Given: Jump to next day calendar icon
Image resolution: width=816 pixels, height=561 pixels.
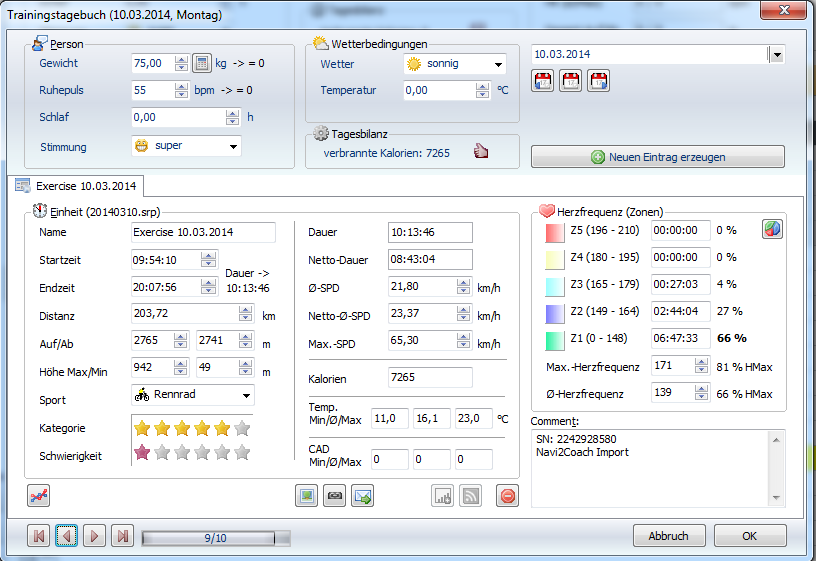Looking at the screenshot, I should click(x=598, y=82).
